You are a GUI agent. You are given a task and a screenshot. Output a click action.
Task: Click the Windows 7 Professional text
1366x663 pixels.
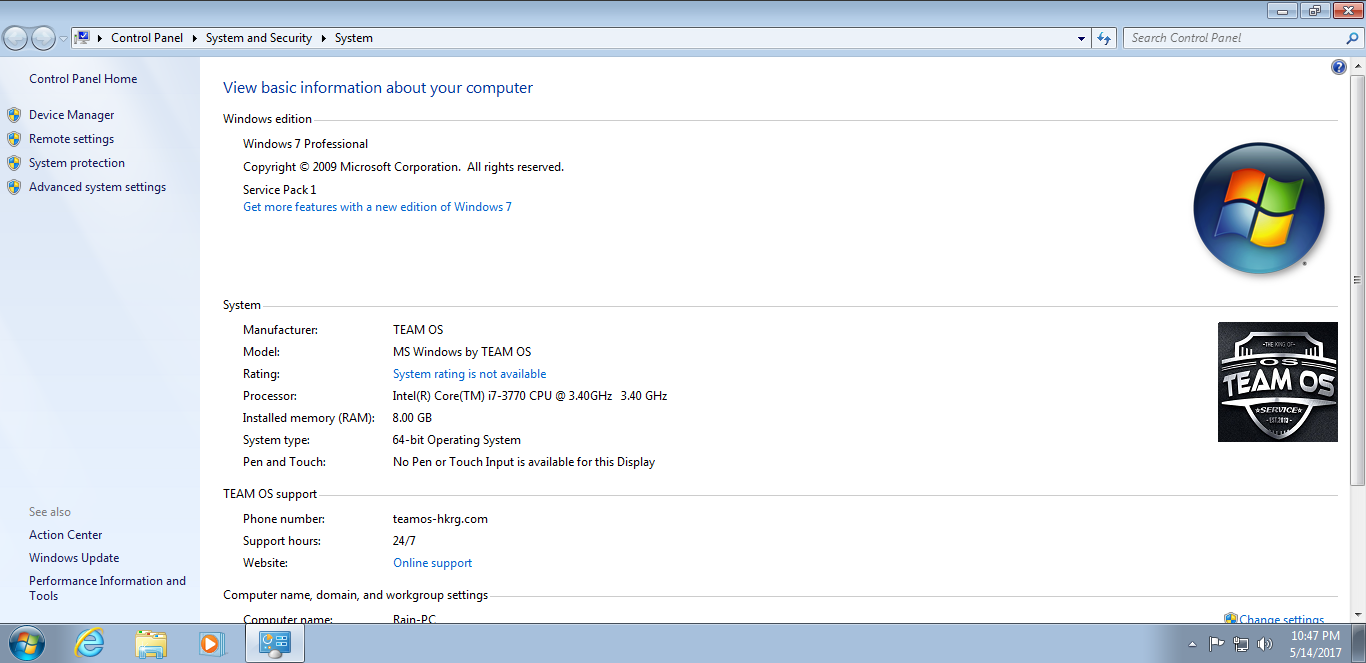(306, 144)
